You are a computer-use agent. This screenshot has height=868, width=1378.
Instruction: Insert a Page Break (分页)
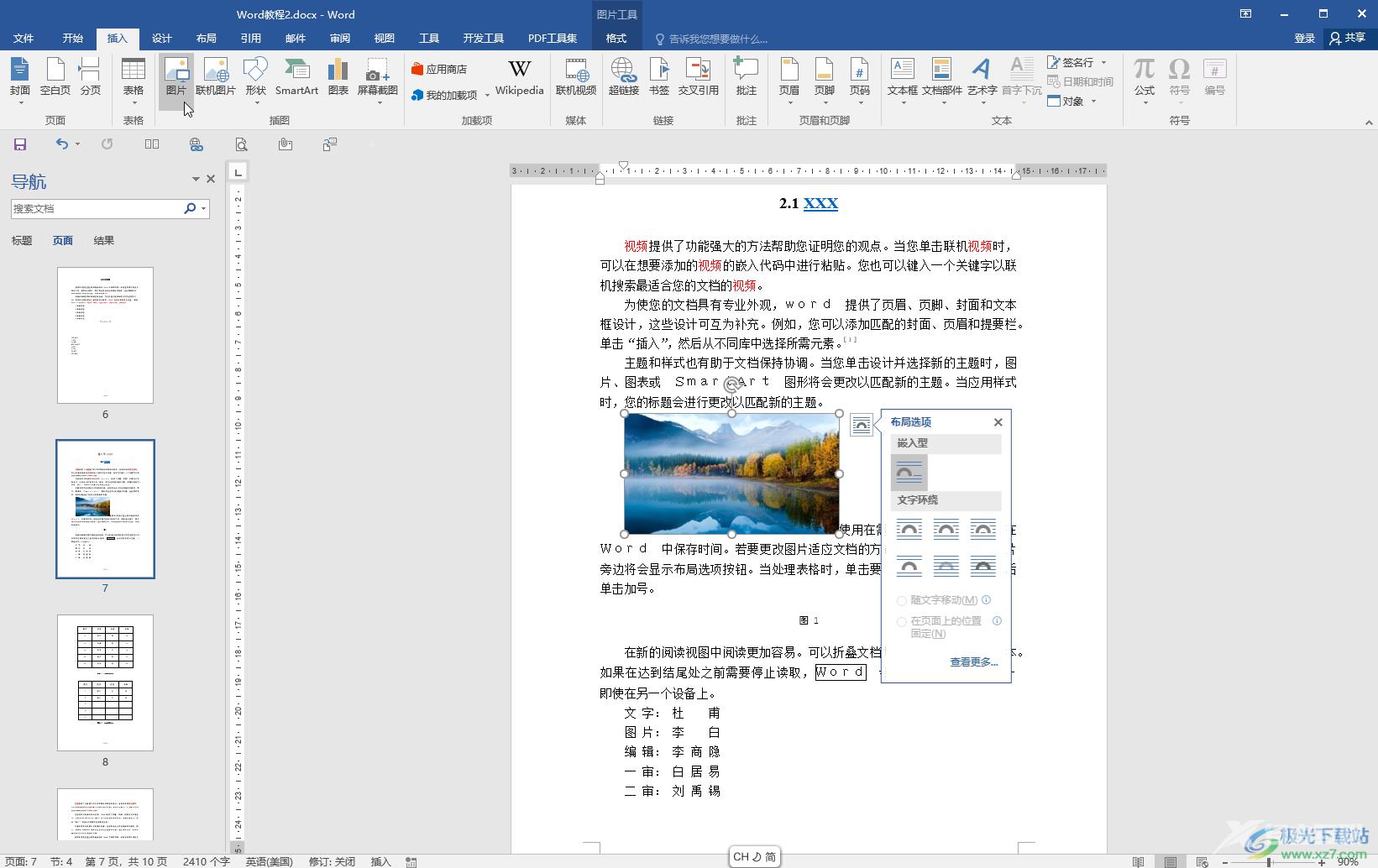[x=90, y=77]
